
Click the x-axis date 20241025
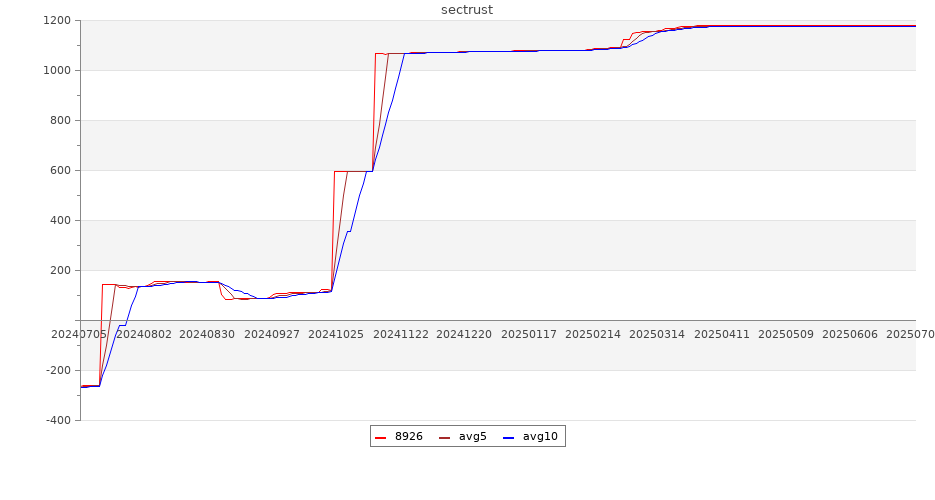click(336, 334)
